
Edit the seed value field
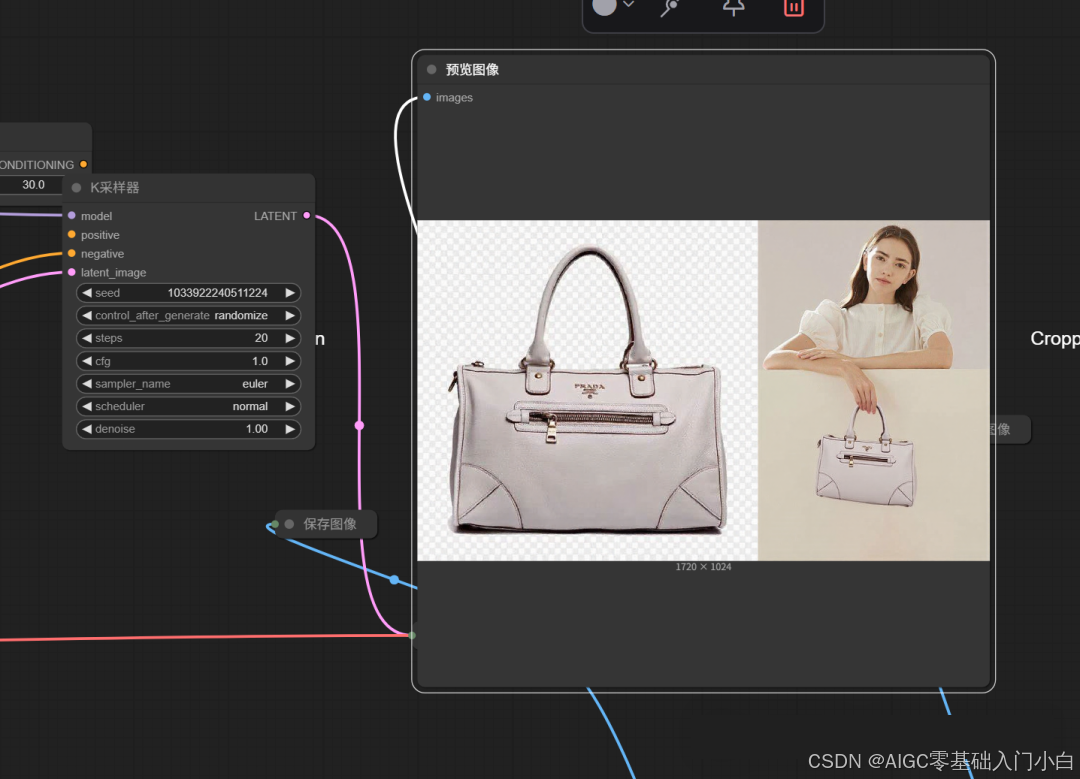[188, 293]
